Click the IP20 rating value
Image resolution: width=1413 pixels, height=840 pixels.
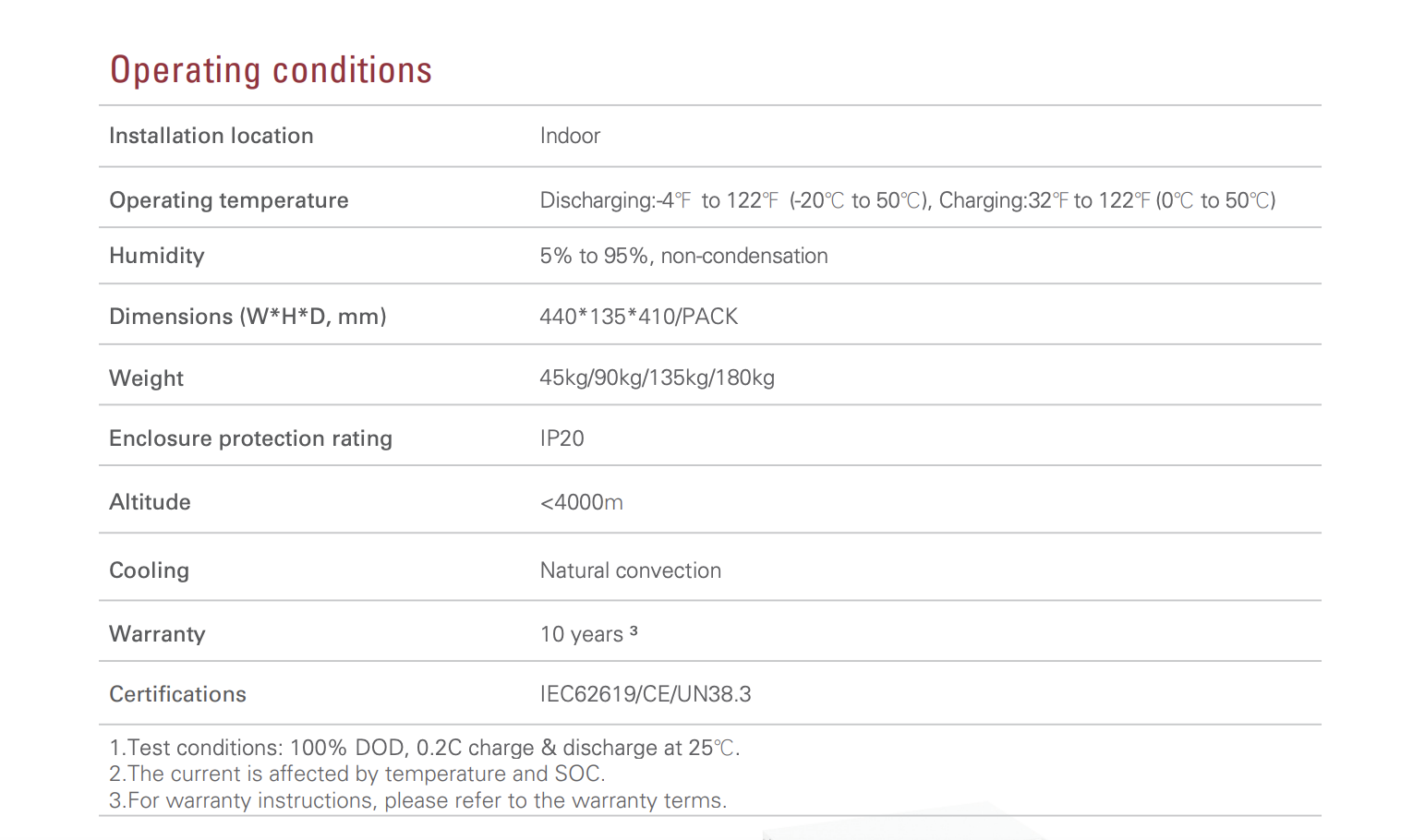pos(562,438)
